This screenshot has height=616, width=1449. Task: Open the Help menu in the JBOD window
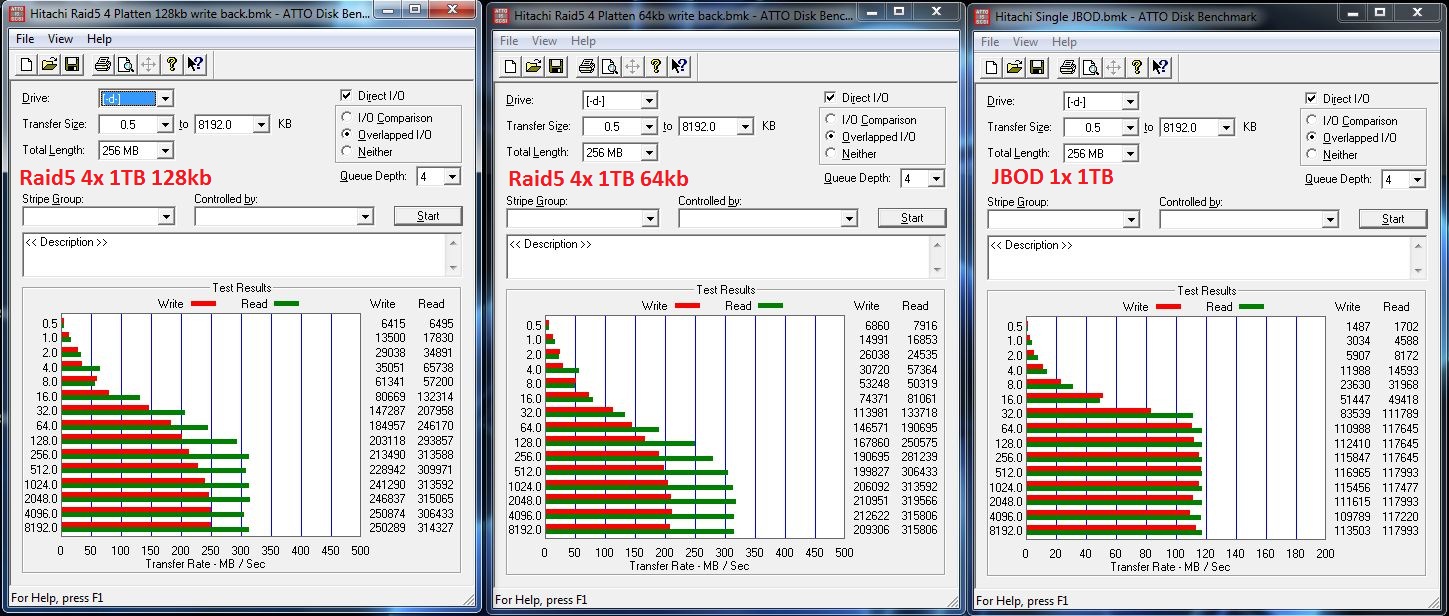[1064, 42]
